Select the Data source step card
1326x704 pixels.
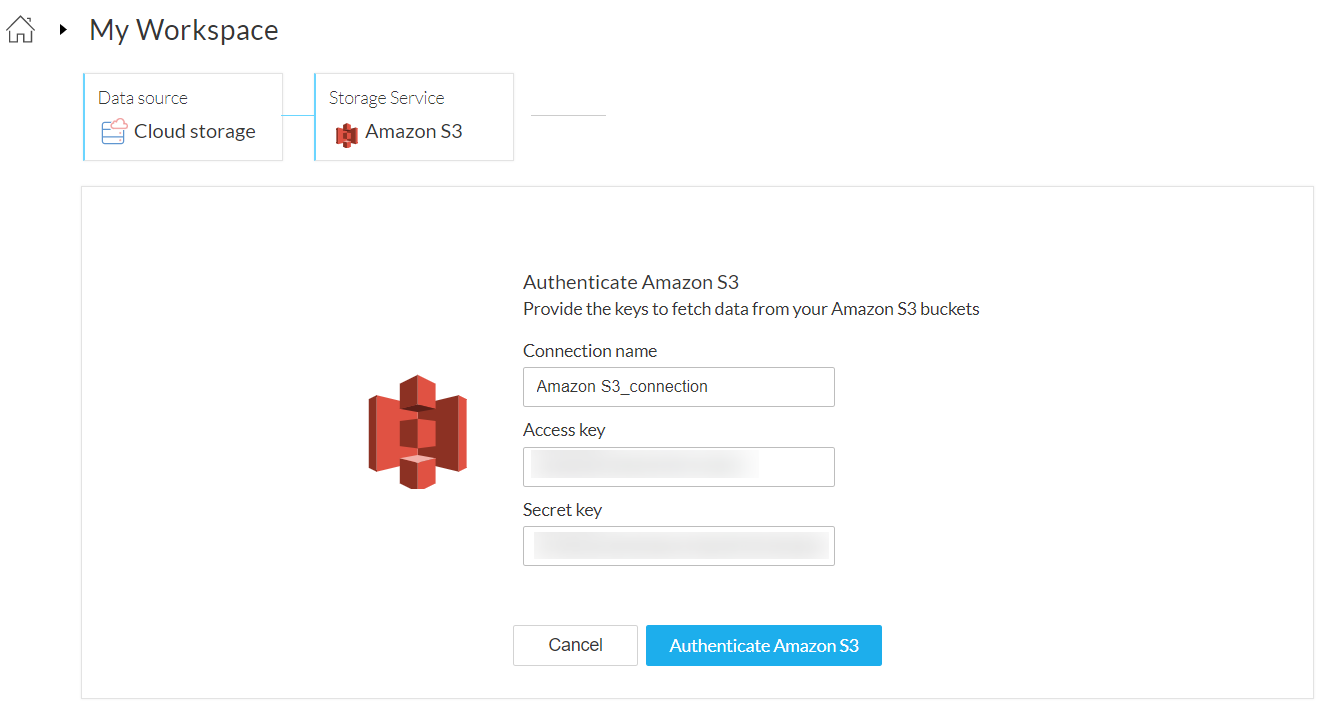(x=183, y=116)
